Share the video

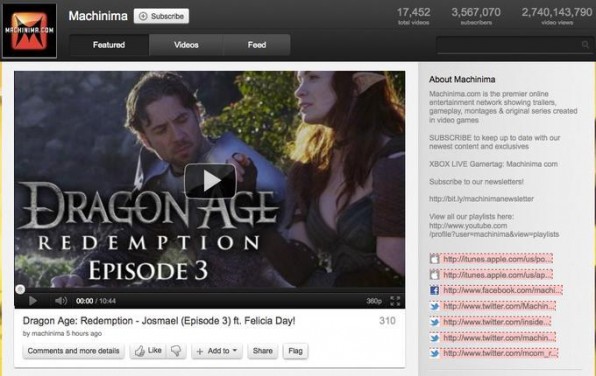tap(263, 351)
